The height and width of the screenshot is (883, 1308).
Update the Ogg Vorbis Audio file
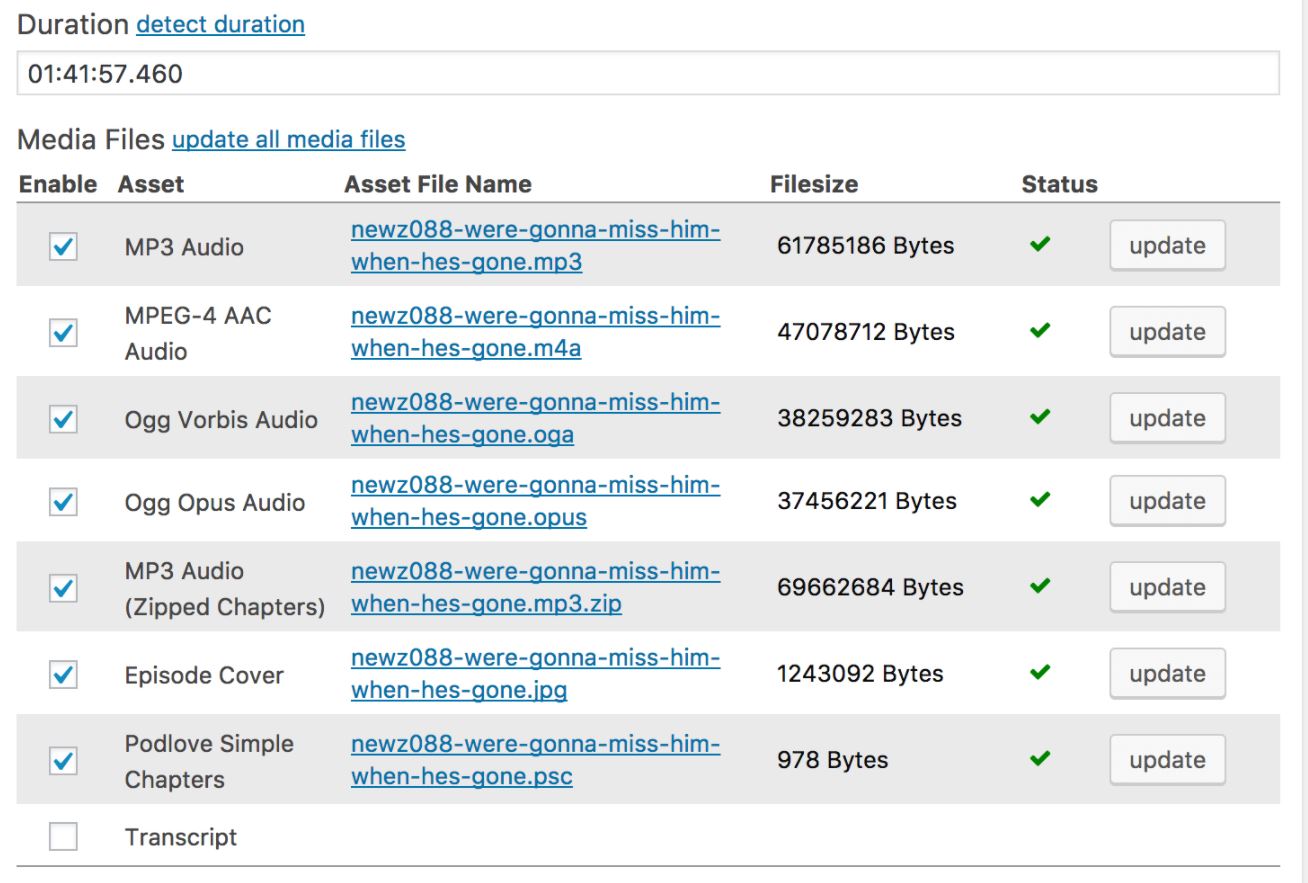coord(1167,418)
